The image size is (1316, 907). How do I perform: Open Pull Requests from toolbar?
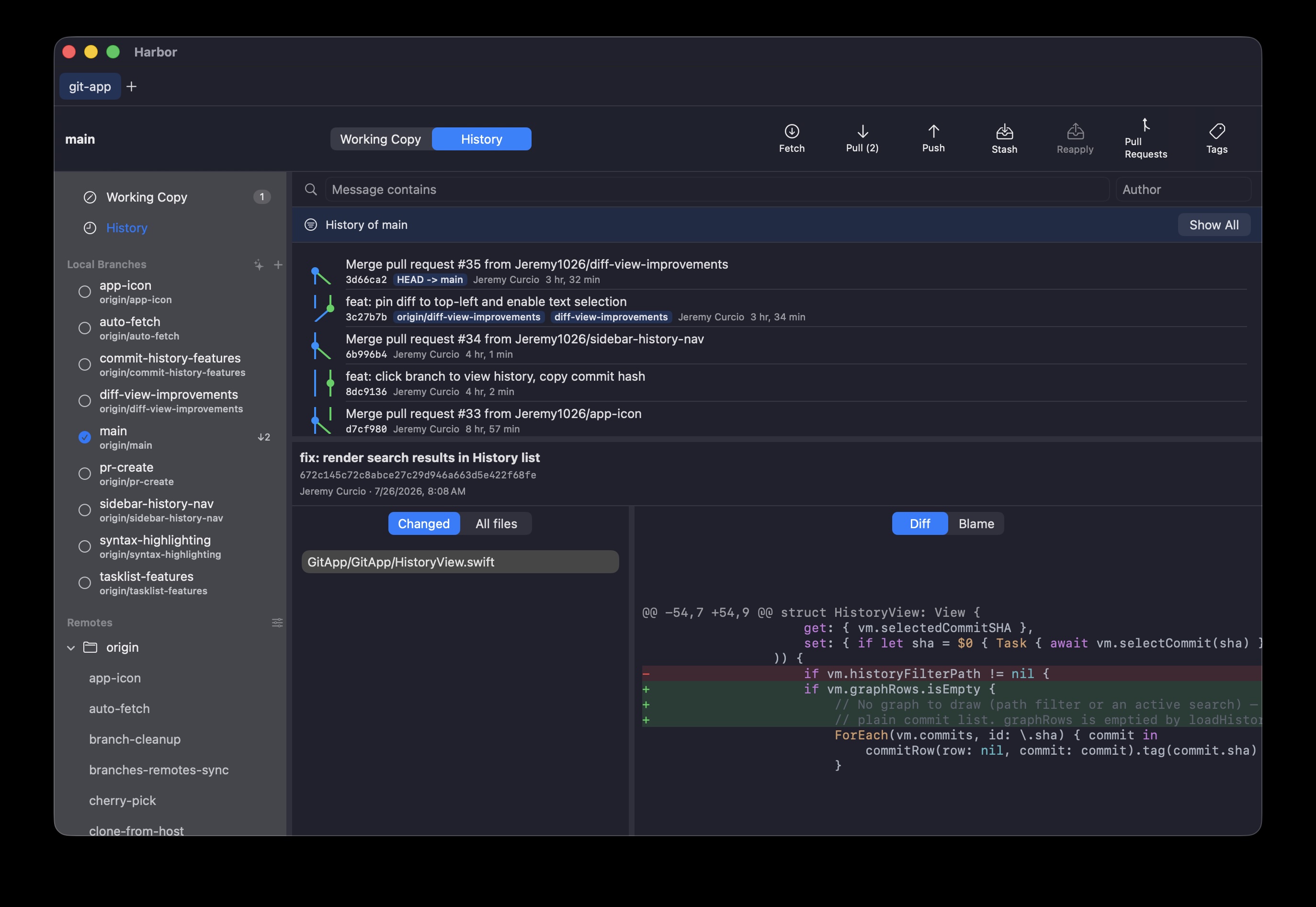(x=1145, y=139)
